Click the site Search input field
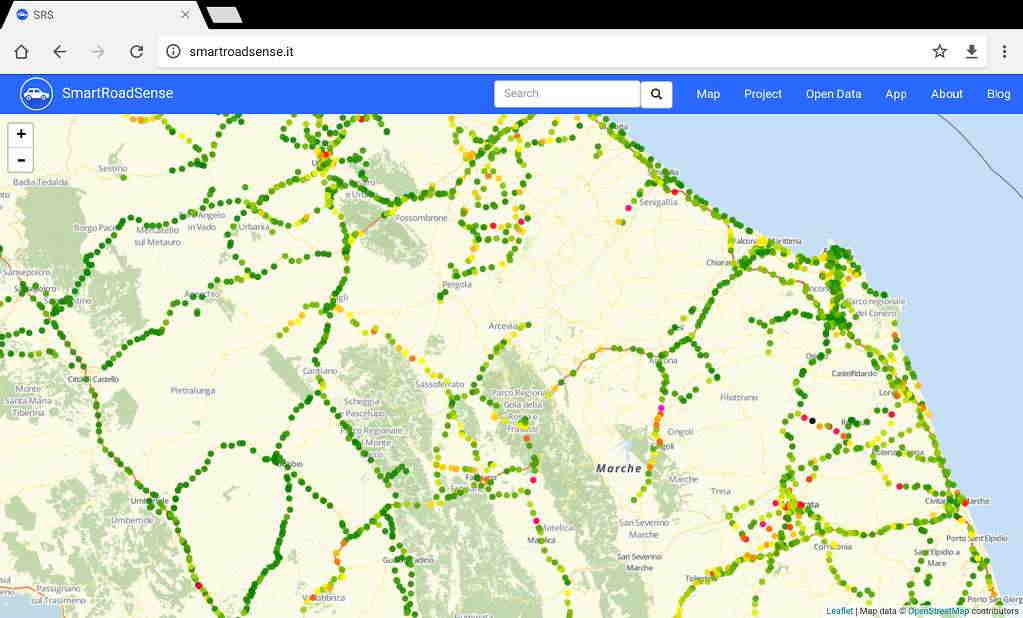Screen dimensions: 1023x618 point(567,94)
